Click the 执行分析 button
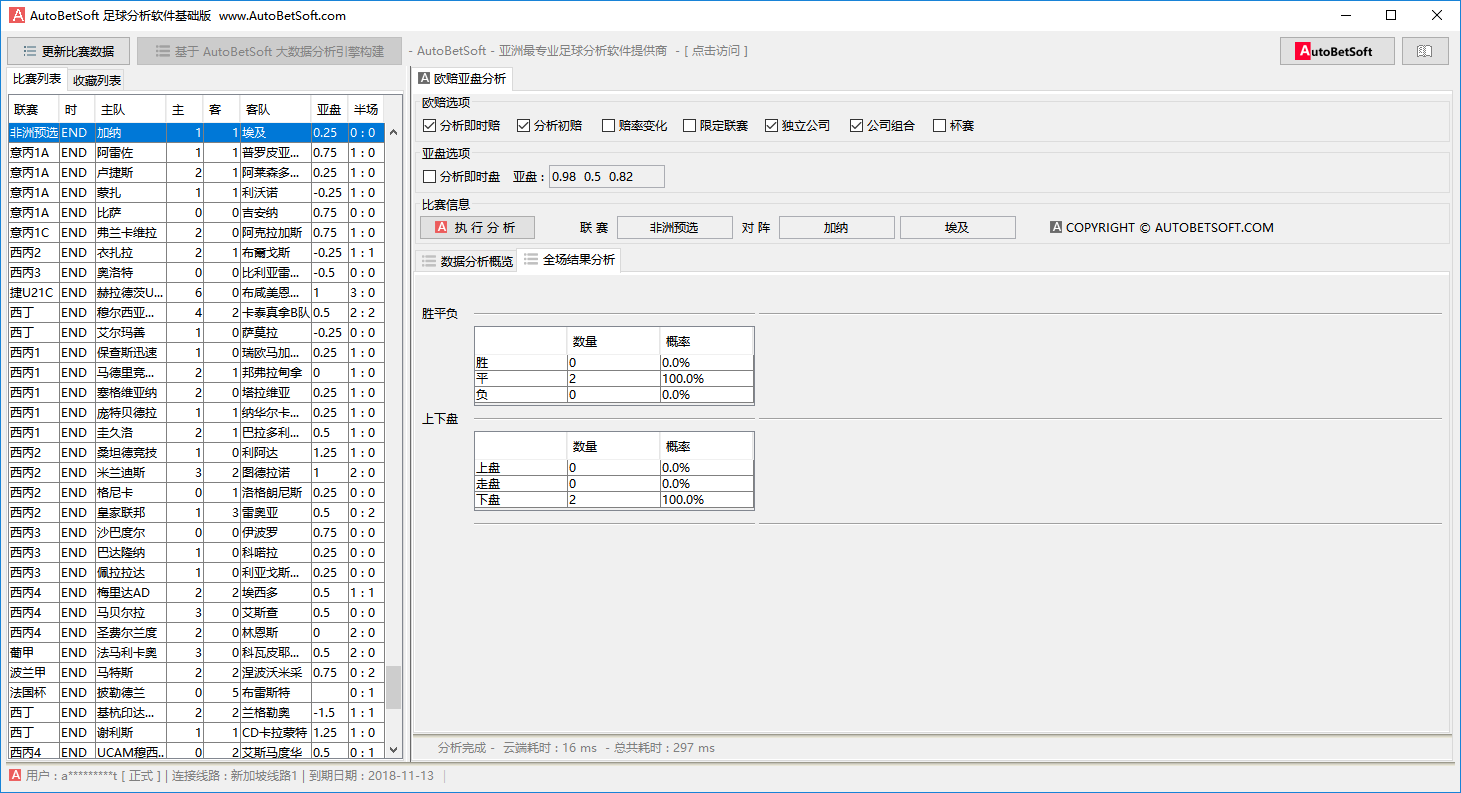 tap(477, 228)
